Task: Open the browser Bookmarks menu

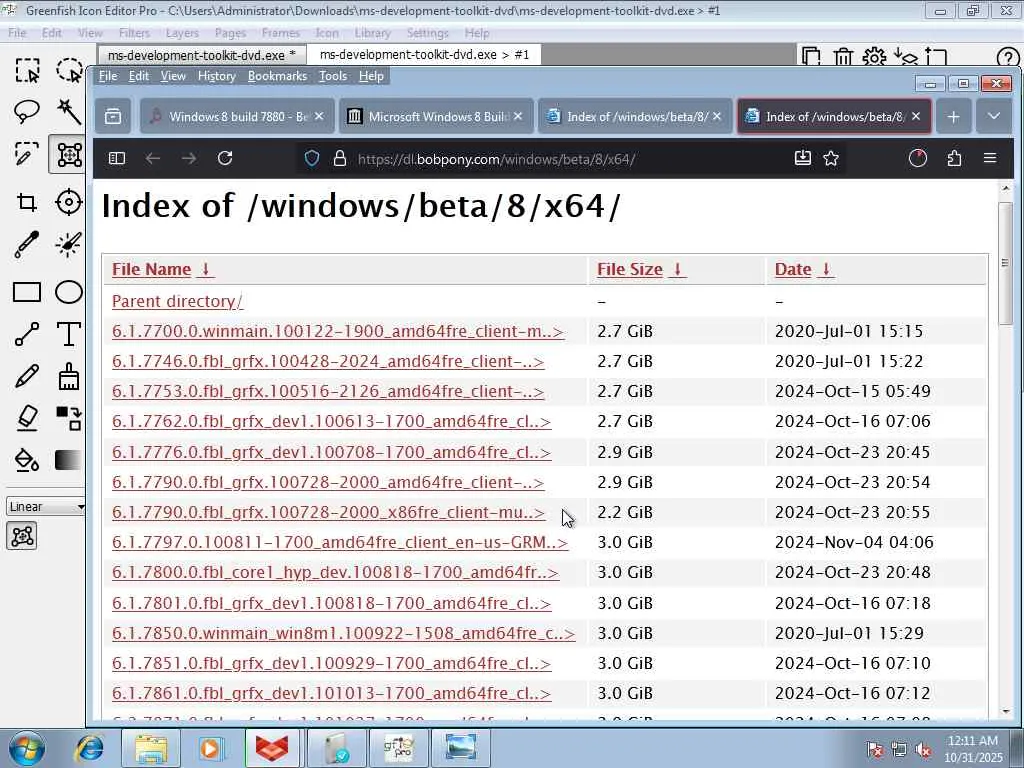Action: 277,76
